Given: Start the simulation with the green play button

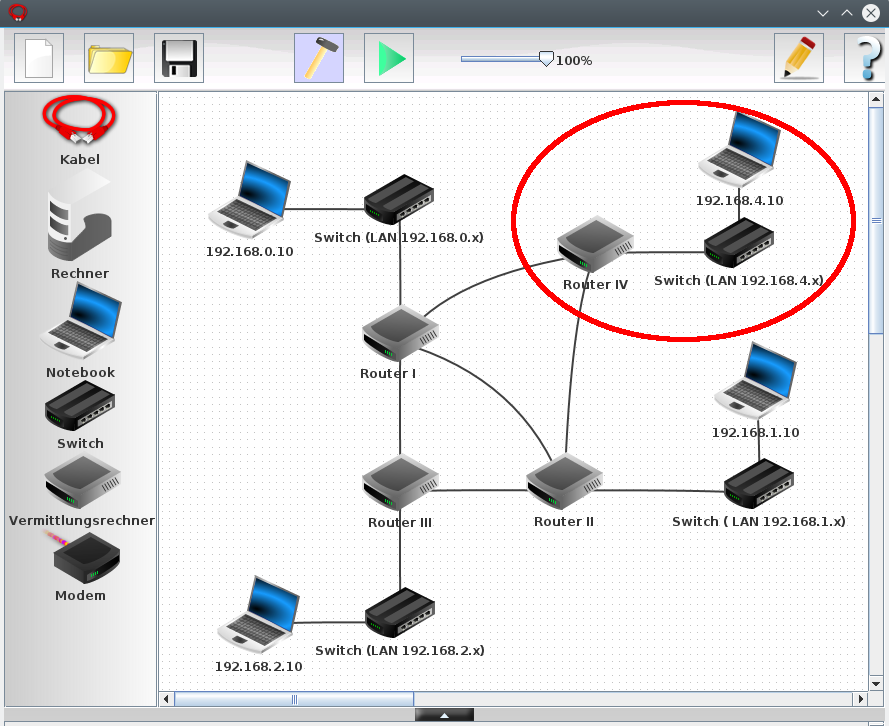Looking at the screenshot, I should coord(388,58).
